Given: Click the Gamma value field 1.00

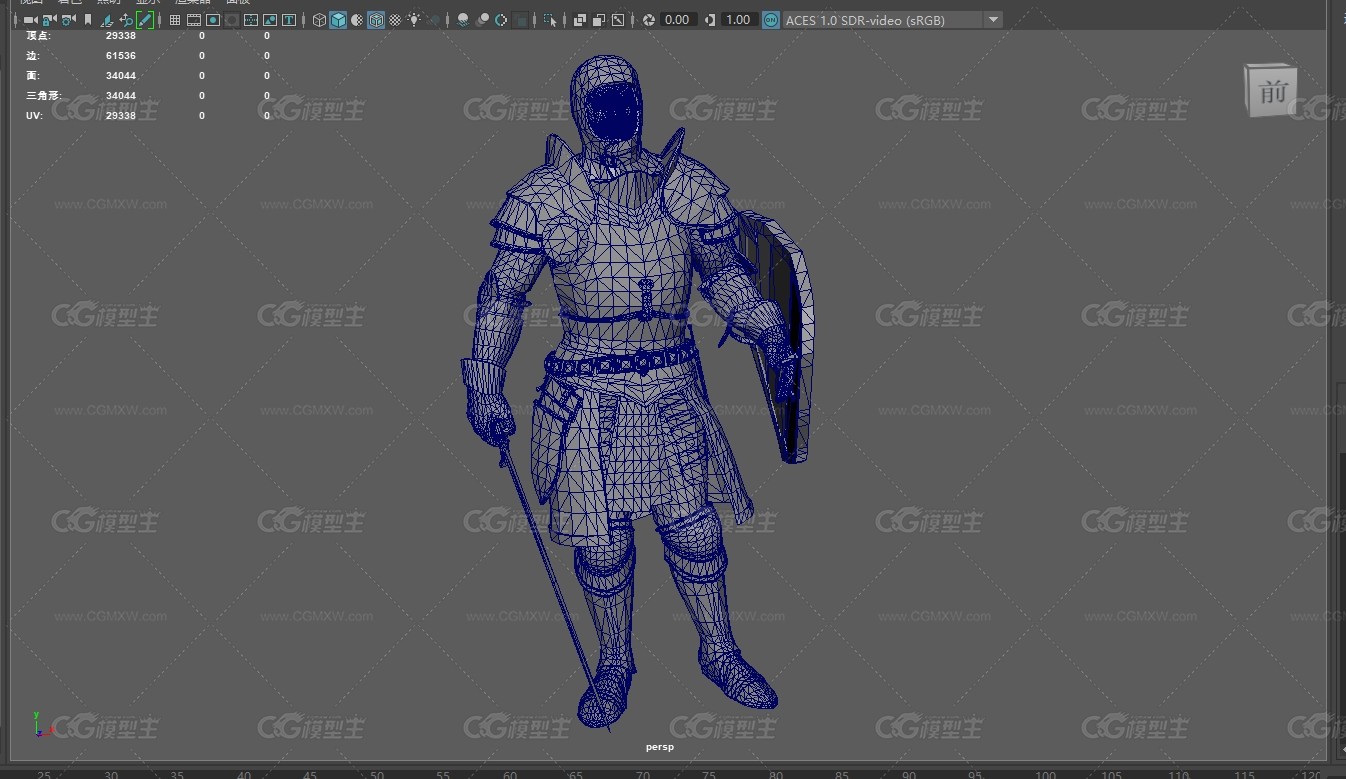Looking at the screenshot, I should [738, 20].
